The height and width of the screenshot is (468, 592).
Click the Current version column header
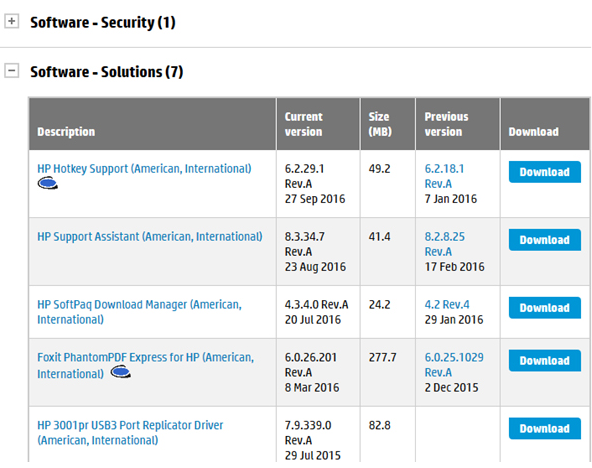(x=318, y=124)
